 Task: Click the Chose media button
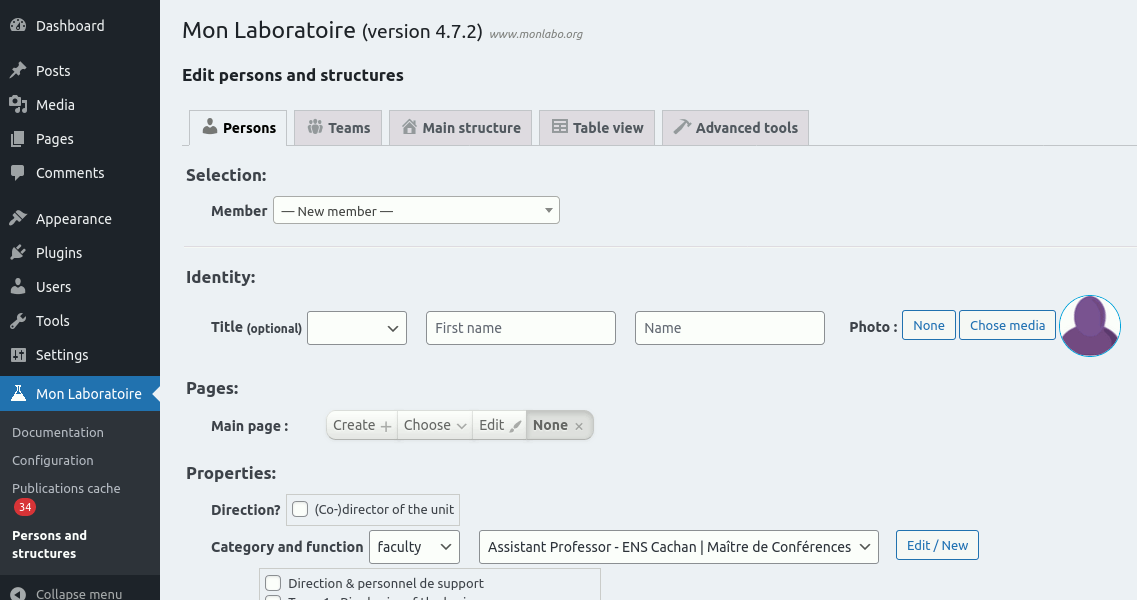pos(1007,325)
